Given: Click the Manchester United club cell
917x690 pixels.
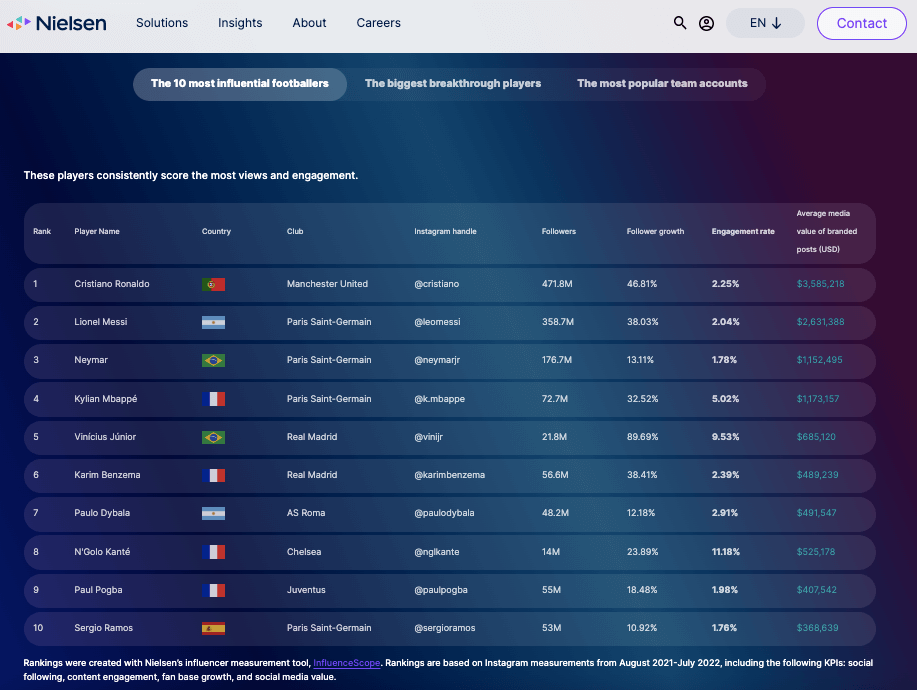Looking at the screenshot, I should click(x=327, y=284).
